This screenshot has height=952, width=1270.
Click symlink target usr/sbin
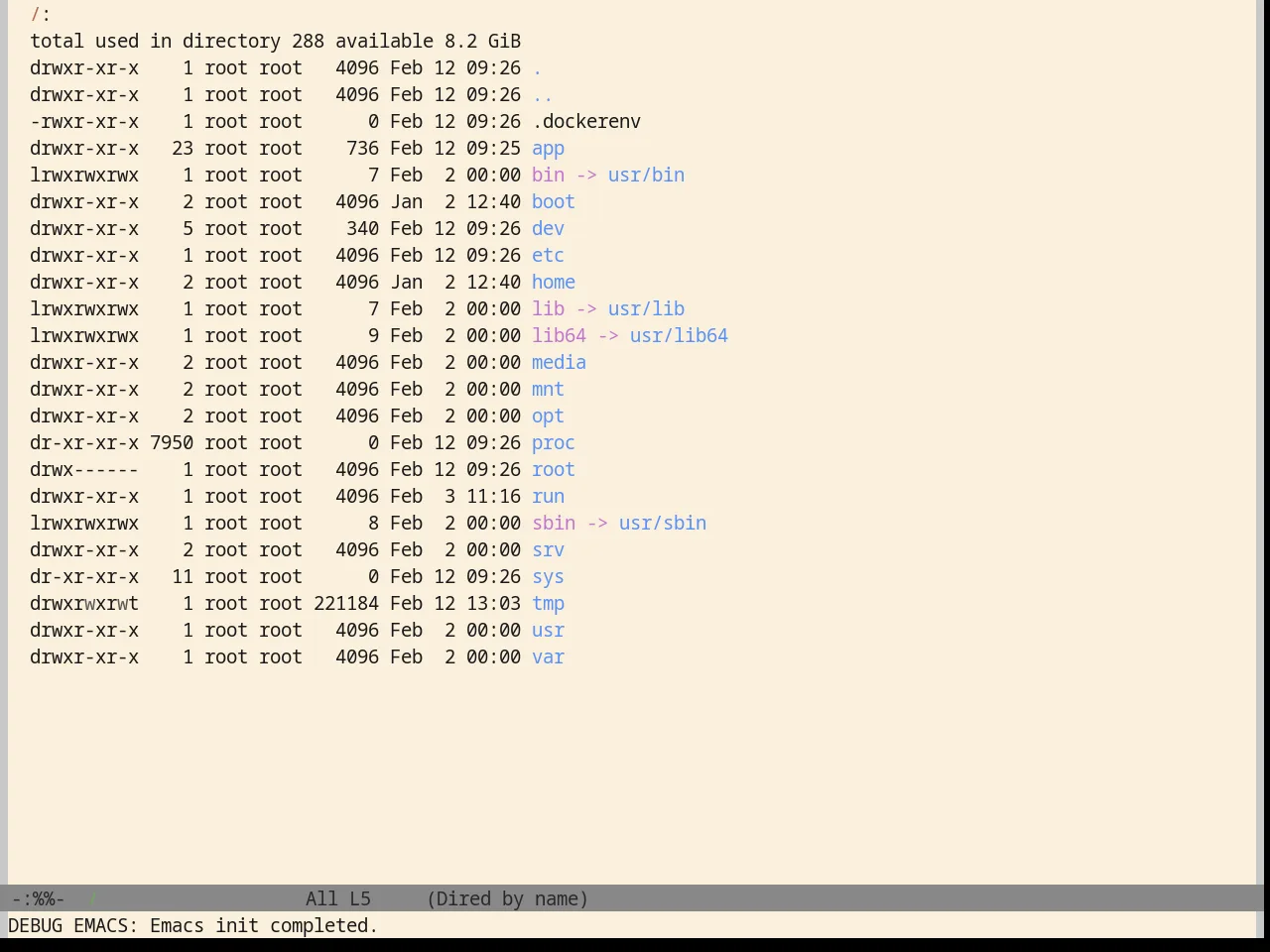coord(663,524)
